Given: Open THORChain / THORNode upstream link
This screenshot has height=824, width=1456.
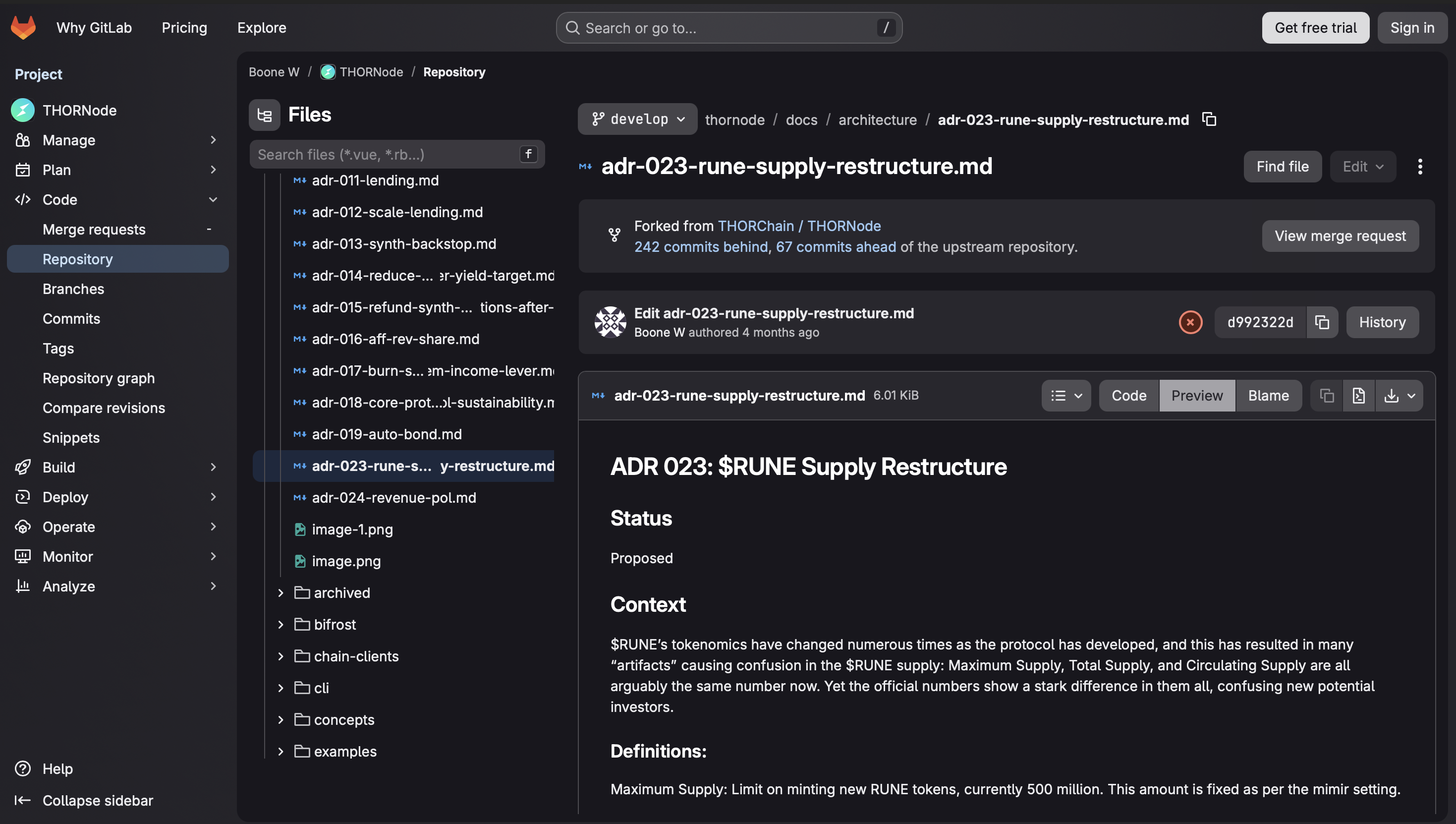Looking at the screenshot, I should [x=799, y=226].
